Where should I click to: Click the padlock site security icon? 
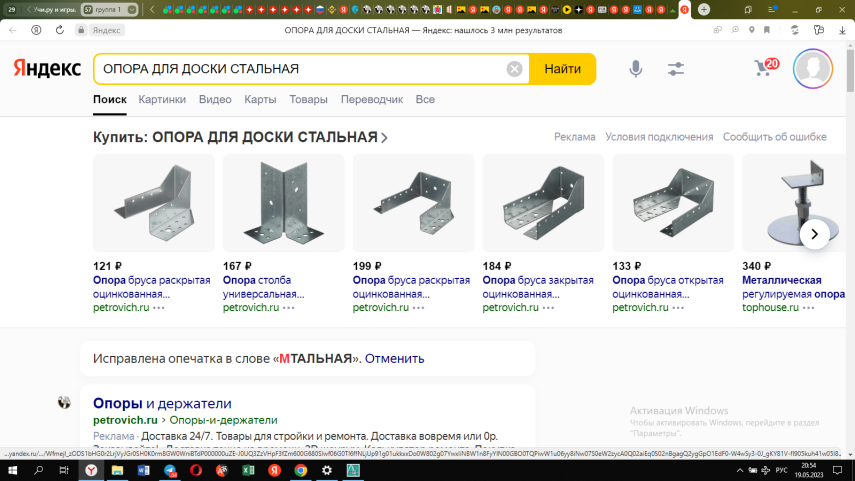(81, 30)
